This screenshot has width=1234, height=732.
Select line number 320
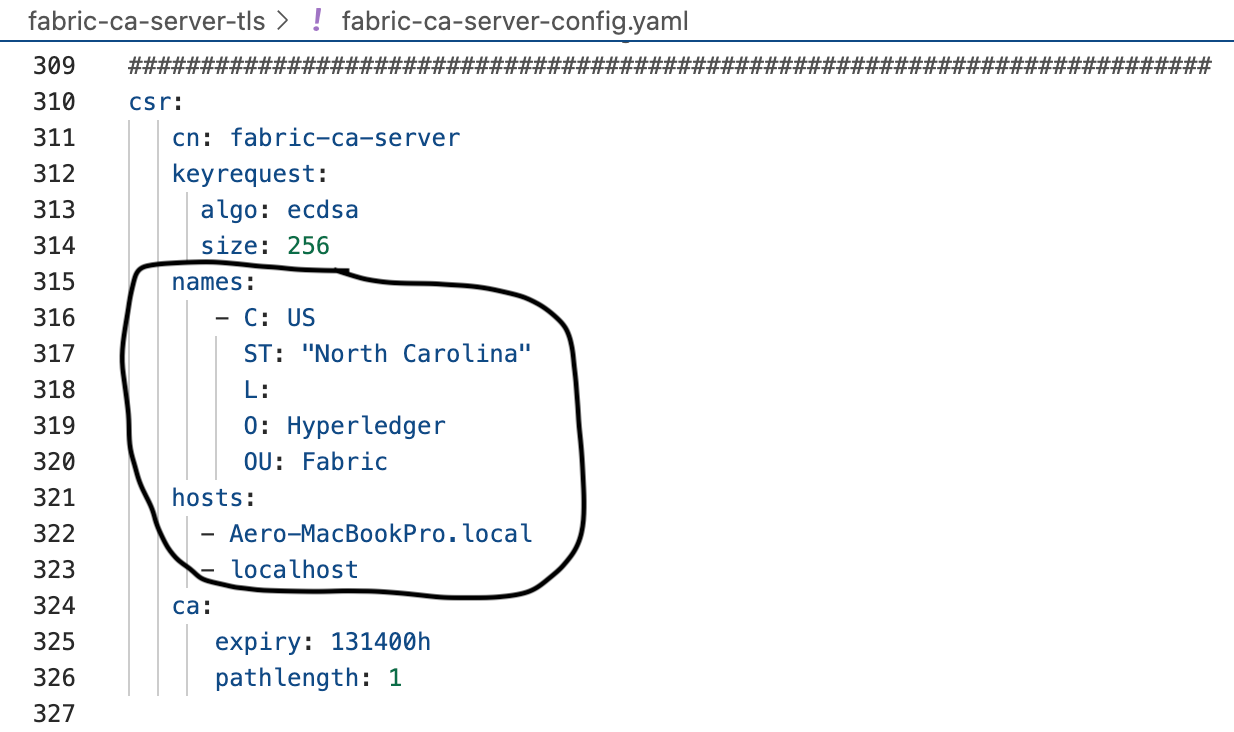pyautogui.click(x=54, y=462)
